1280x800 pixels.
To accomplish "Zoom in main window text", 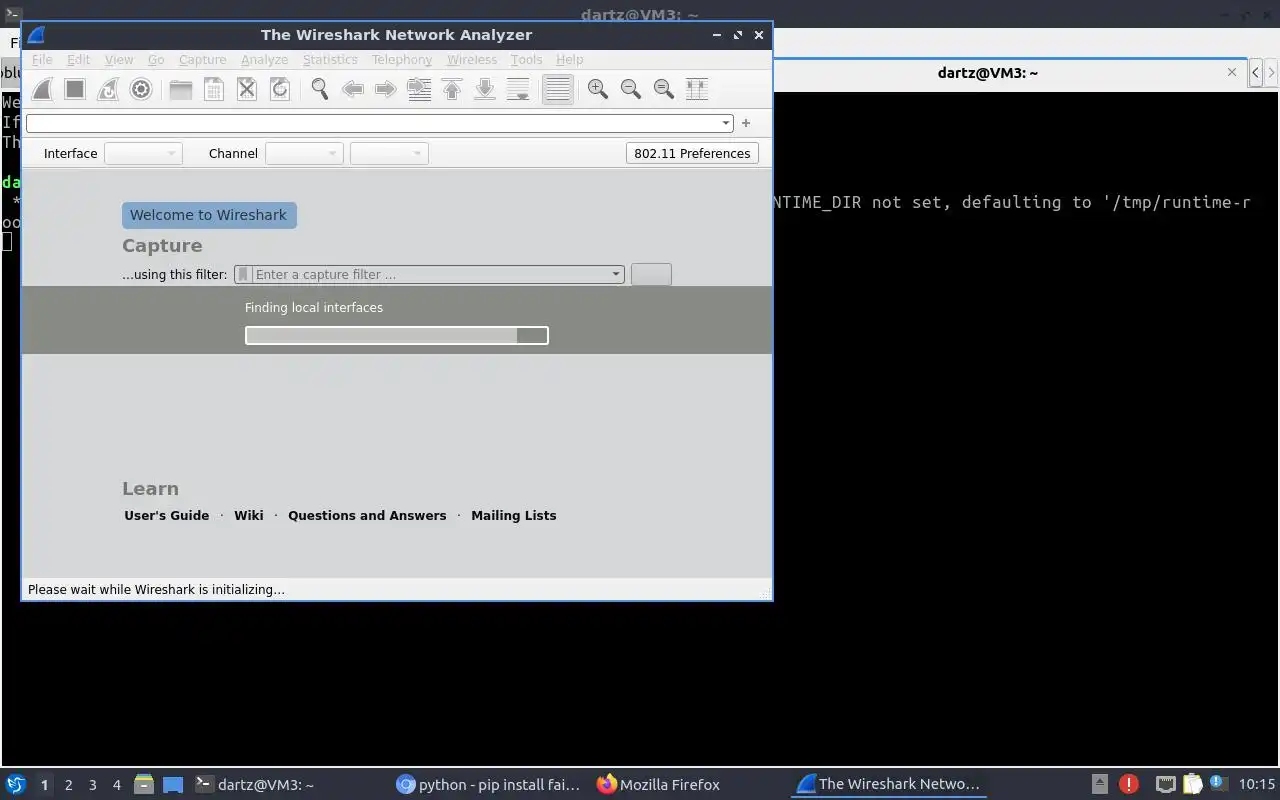I will pyautogui.click(x=598, y=89).
